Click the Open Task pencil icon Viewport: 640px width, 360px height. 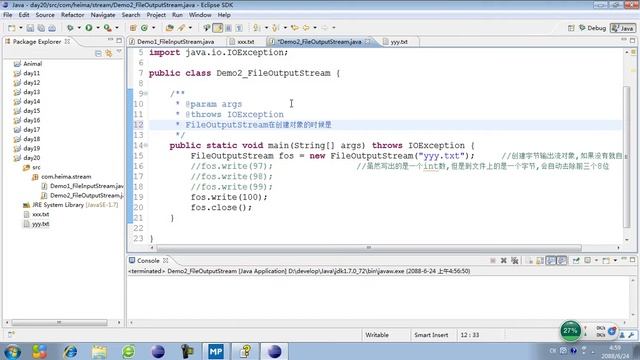coord(181,28)
